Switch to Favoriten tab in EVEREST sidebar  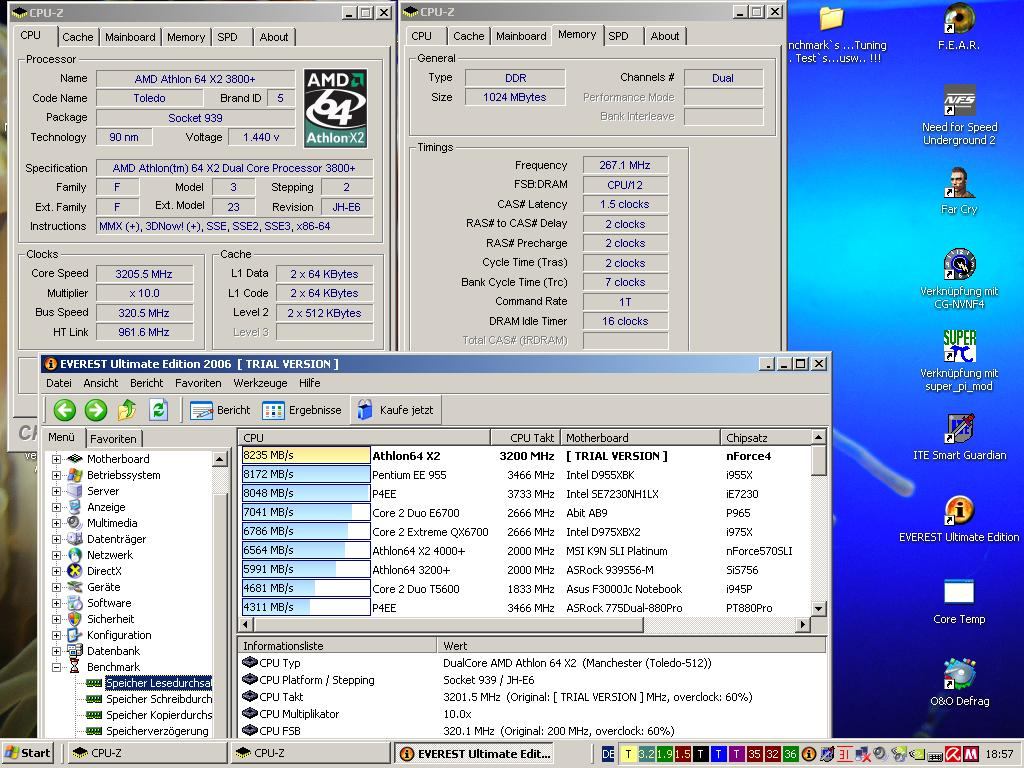coord(113,439)
